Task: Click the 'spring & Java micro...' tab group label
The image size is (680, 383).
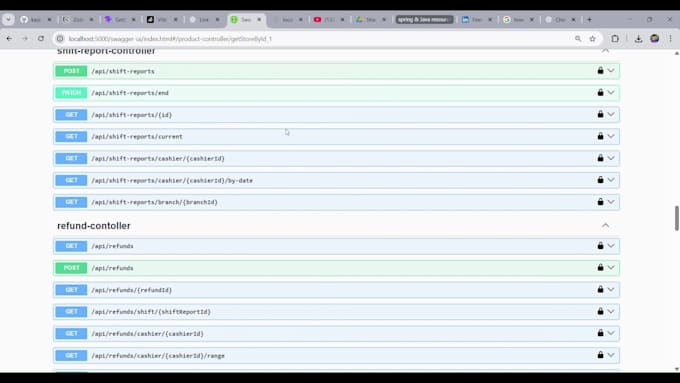Action: (424, 20)
